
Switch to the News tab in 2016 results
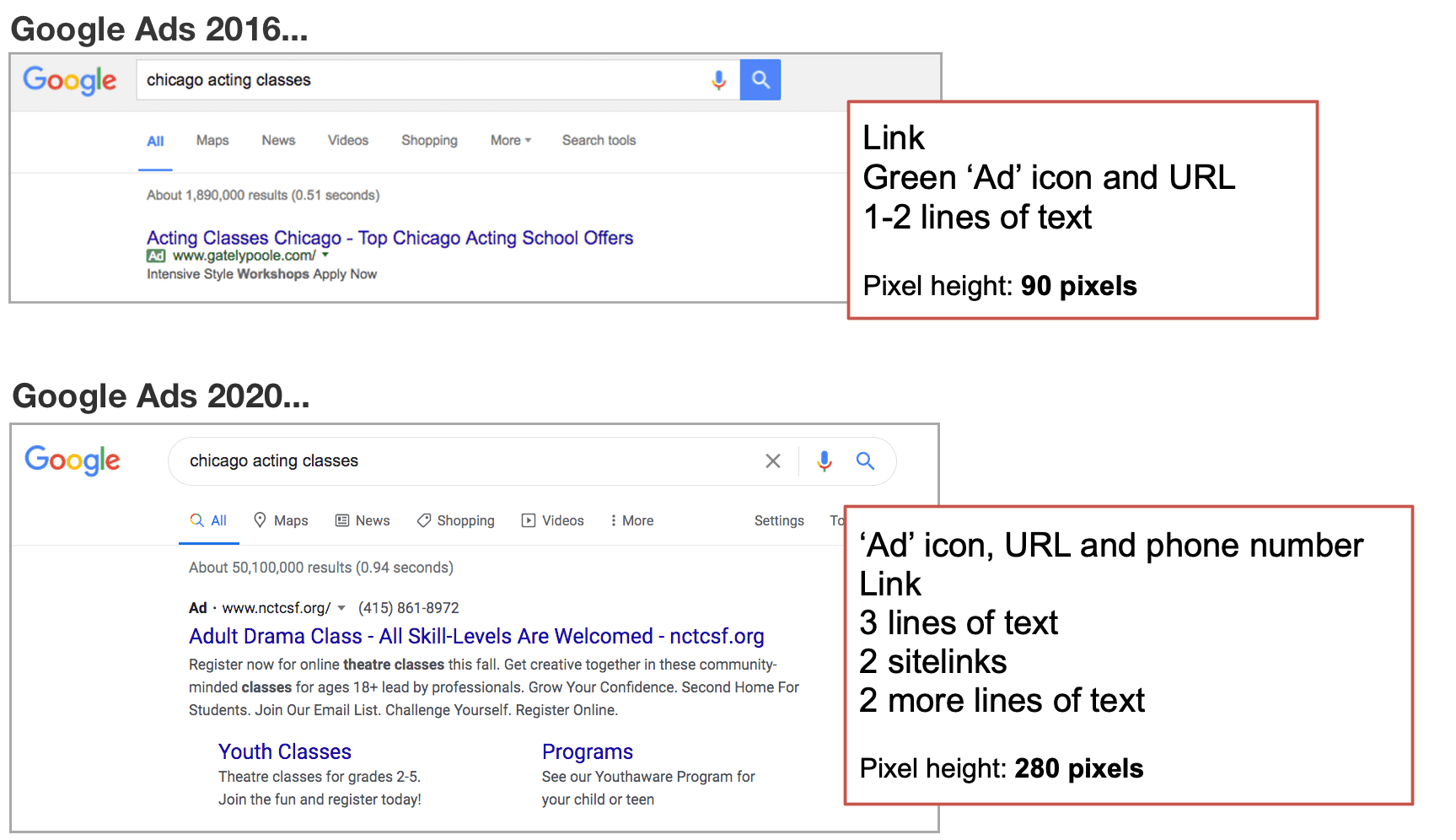(x=278, y=140)
